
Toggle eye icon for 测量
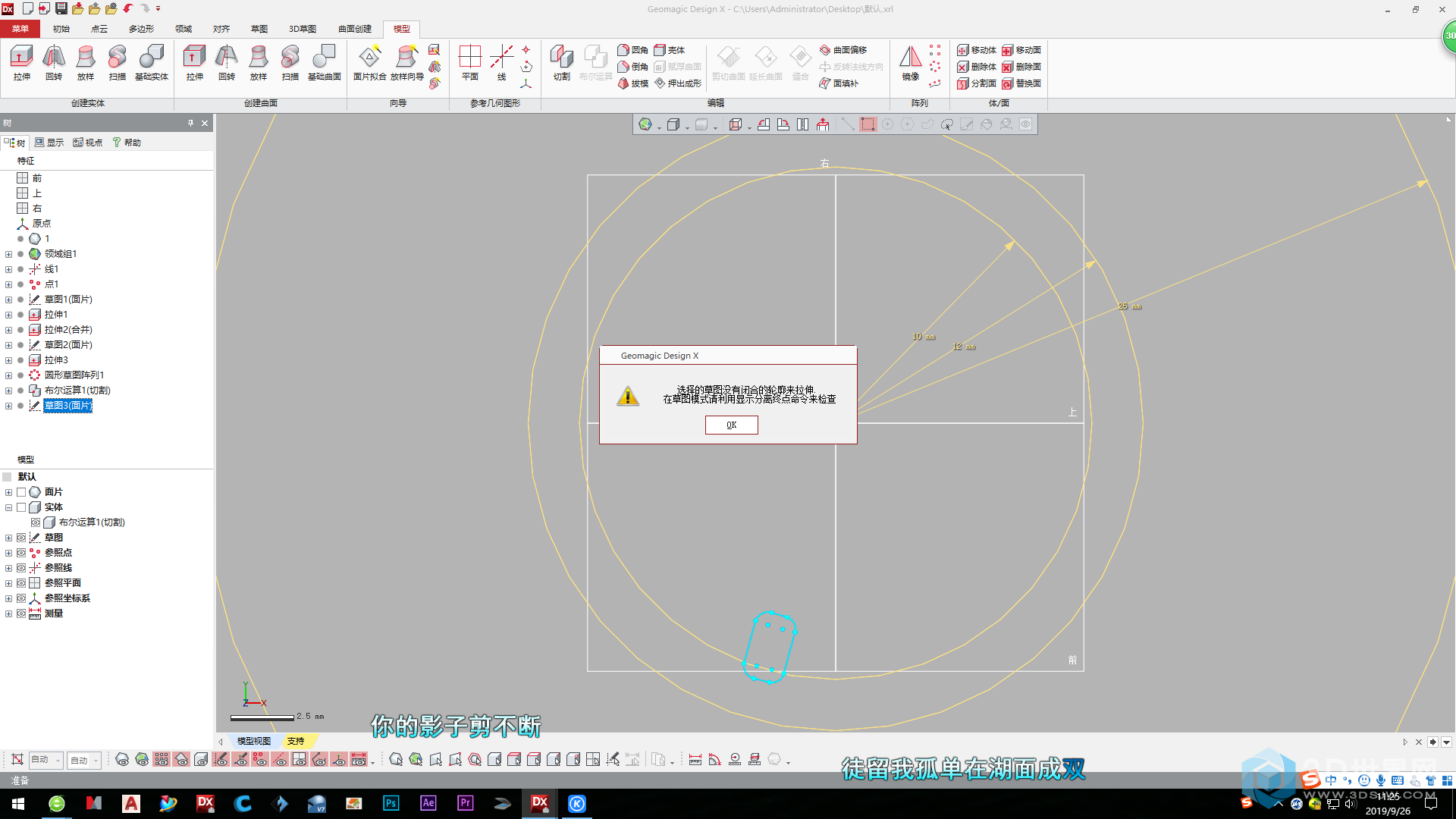(x=21, y=613)
